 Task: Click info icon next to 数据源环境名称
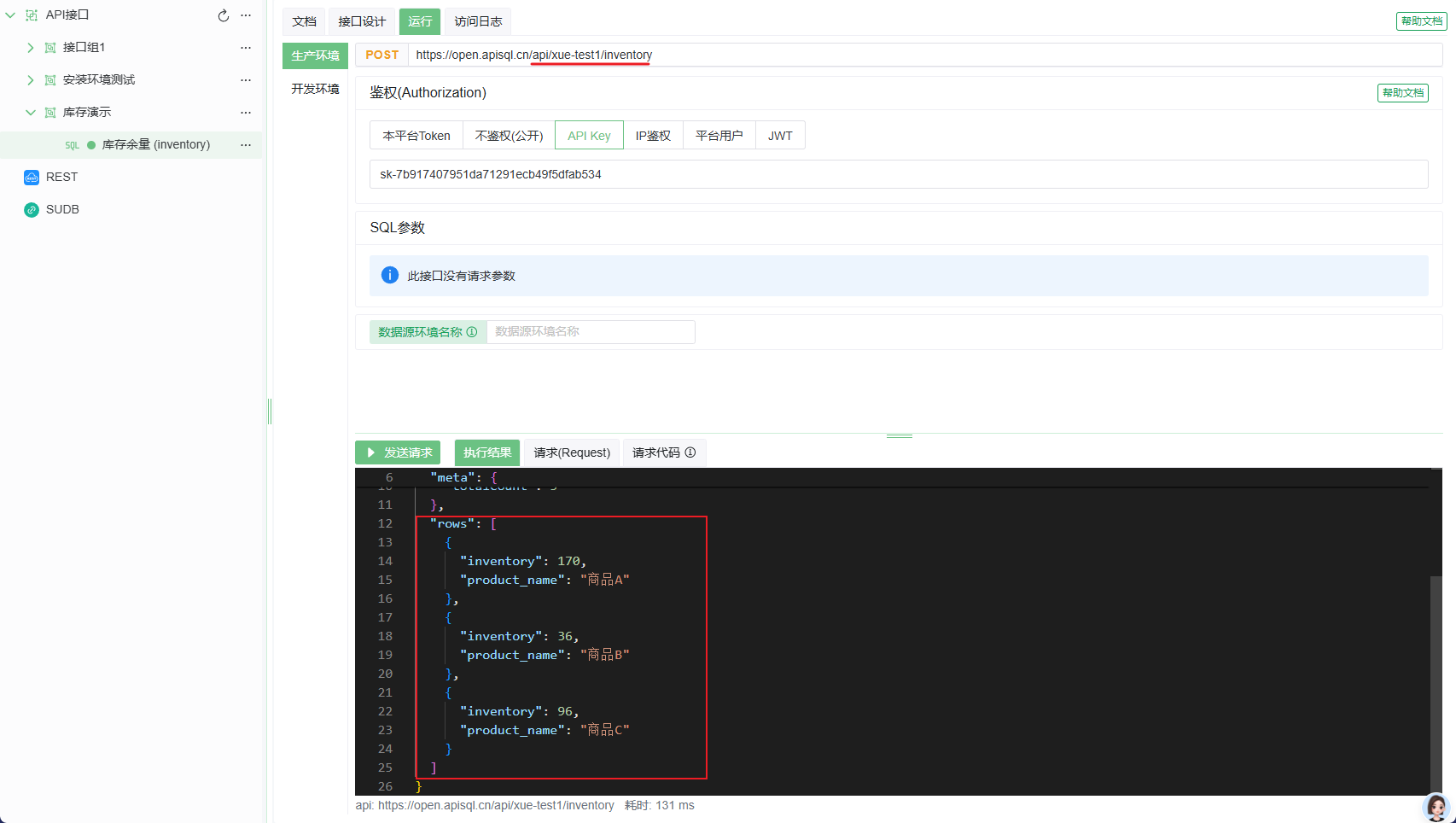[x=472, y=332]
